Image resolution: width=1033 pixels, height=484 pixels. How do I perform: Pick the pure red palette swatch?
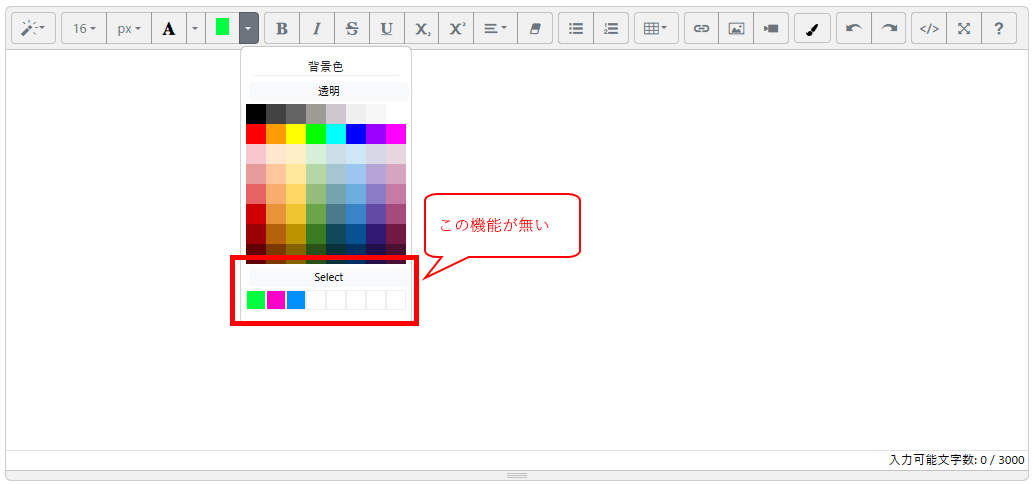click(256, 134)
